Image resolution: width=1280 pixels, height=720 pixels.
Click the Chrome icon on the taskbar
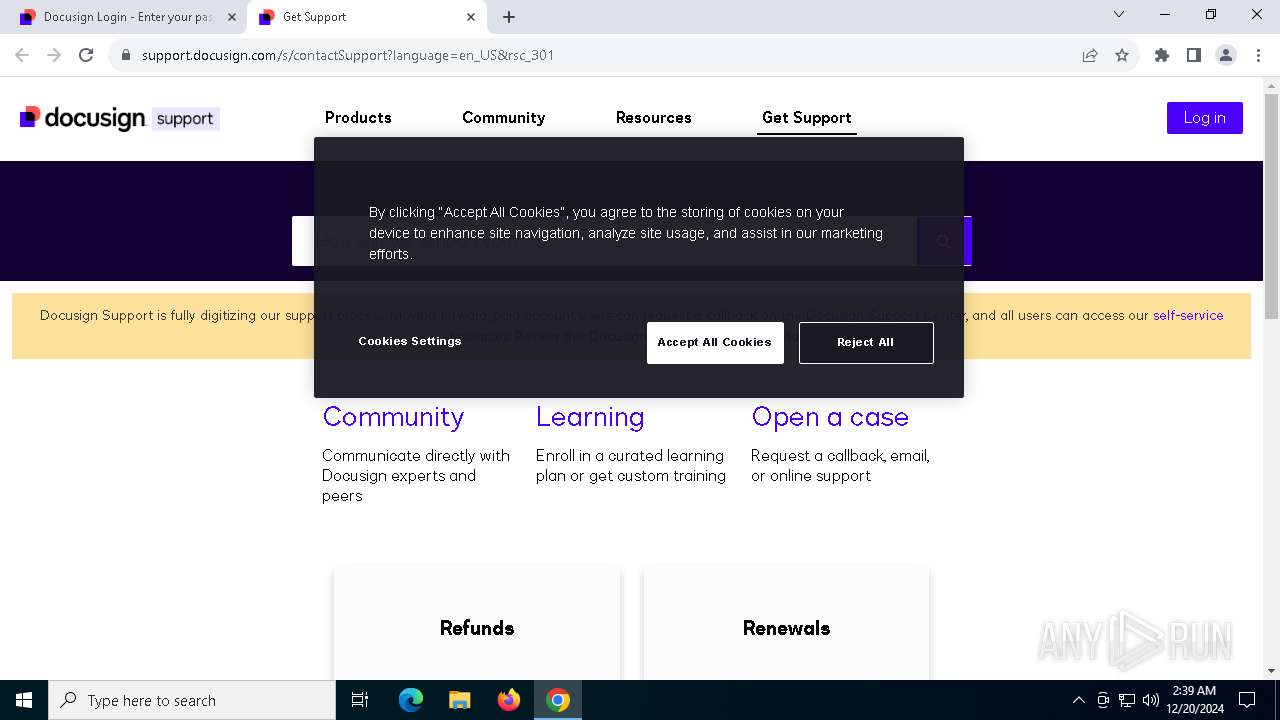pos(558,700)
